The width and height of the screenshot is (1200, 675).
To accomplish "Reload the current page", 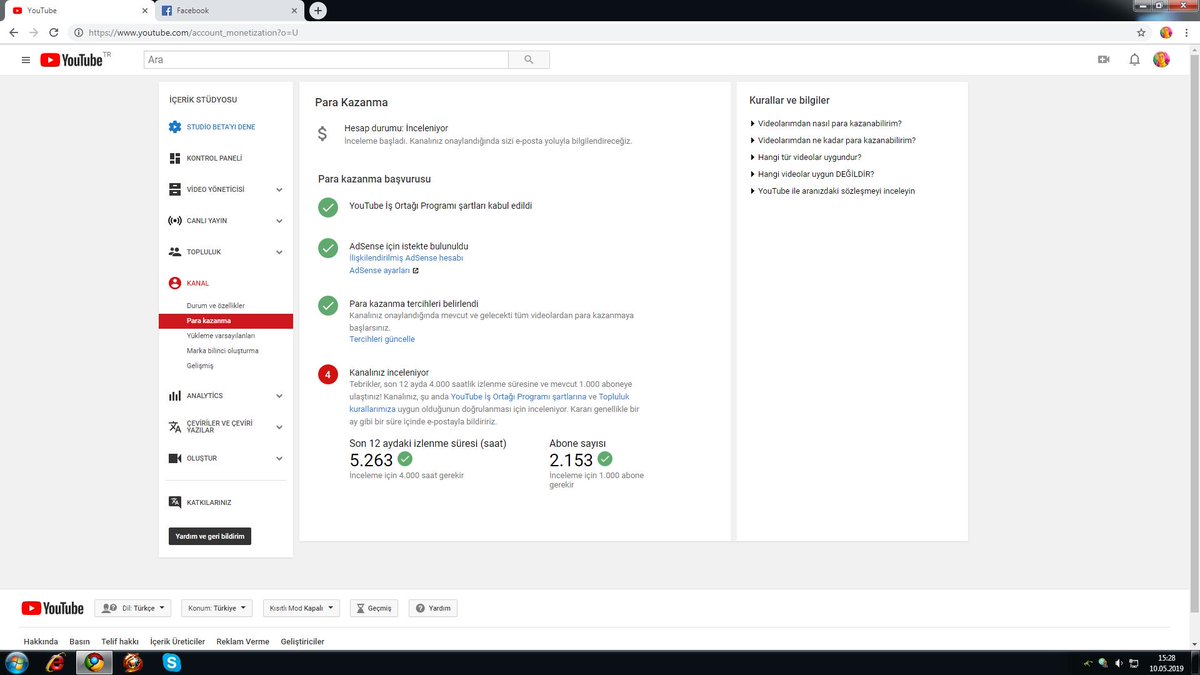I will [x=55, y=32].
